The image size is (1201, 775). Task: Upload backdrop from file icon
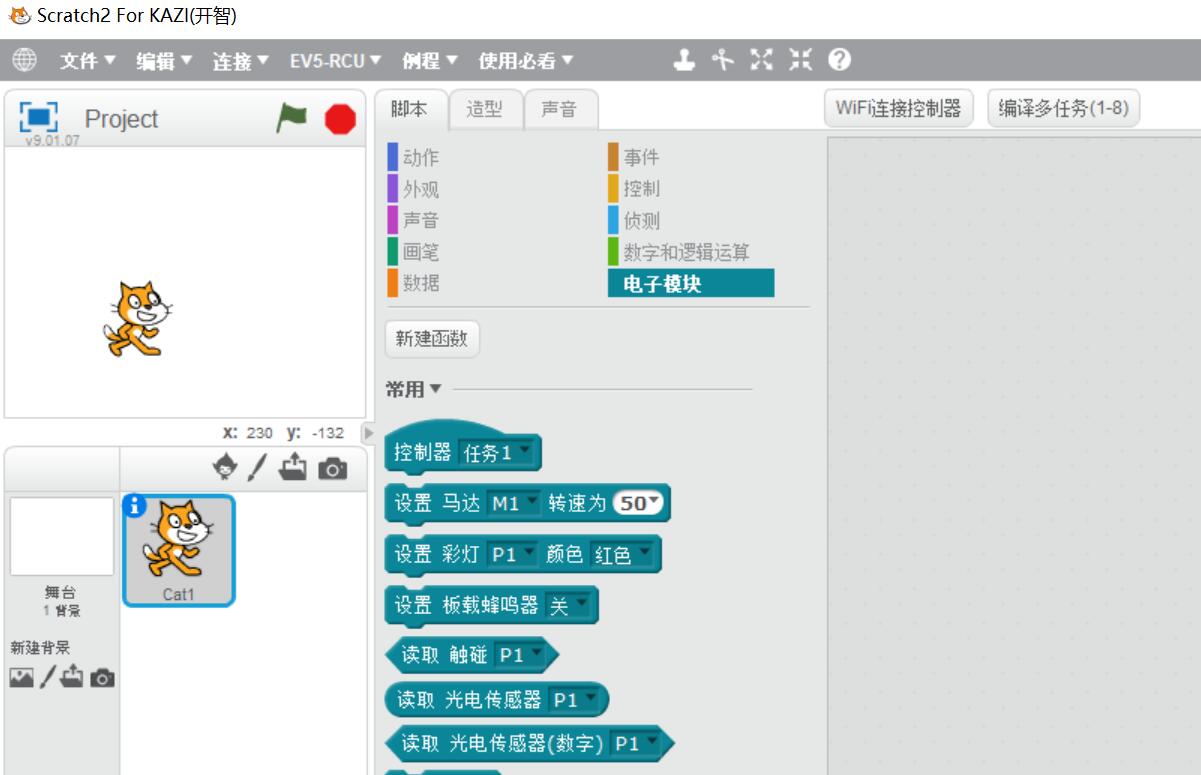(x=72, y=678)
